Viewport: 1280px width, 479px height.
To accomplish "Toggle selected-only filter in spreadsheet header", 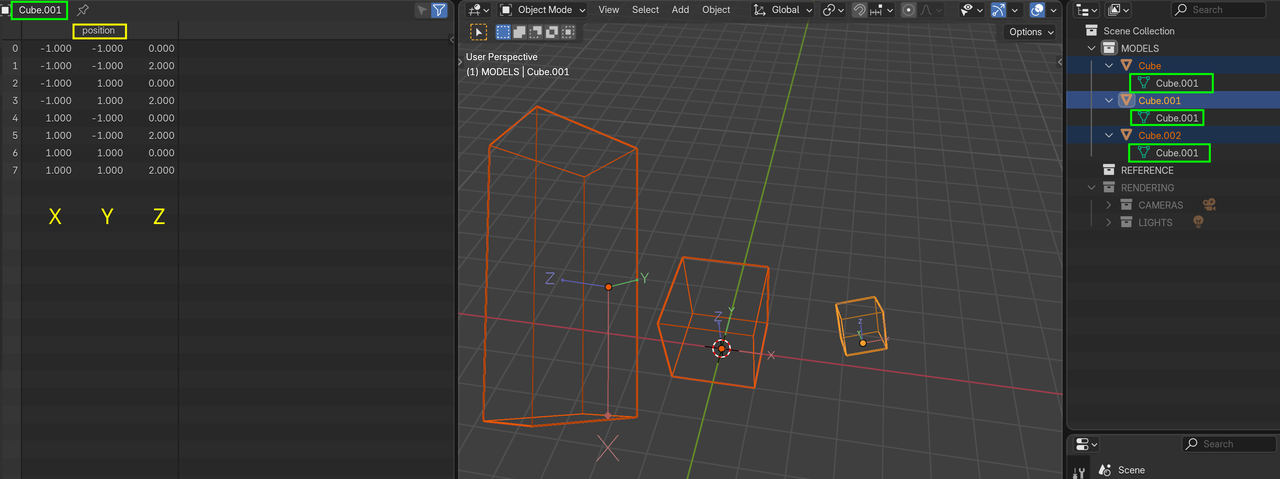I will (x=423, y=10).
